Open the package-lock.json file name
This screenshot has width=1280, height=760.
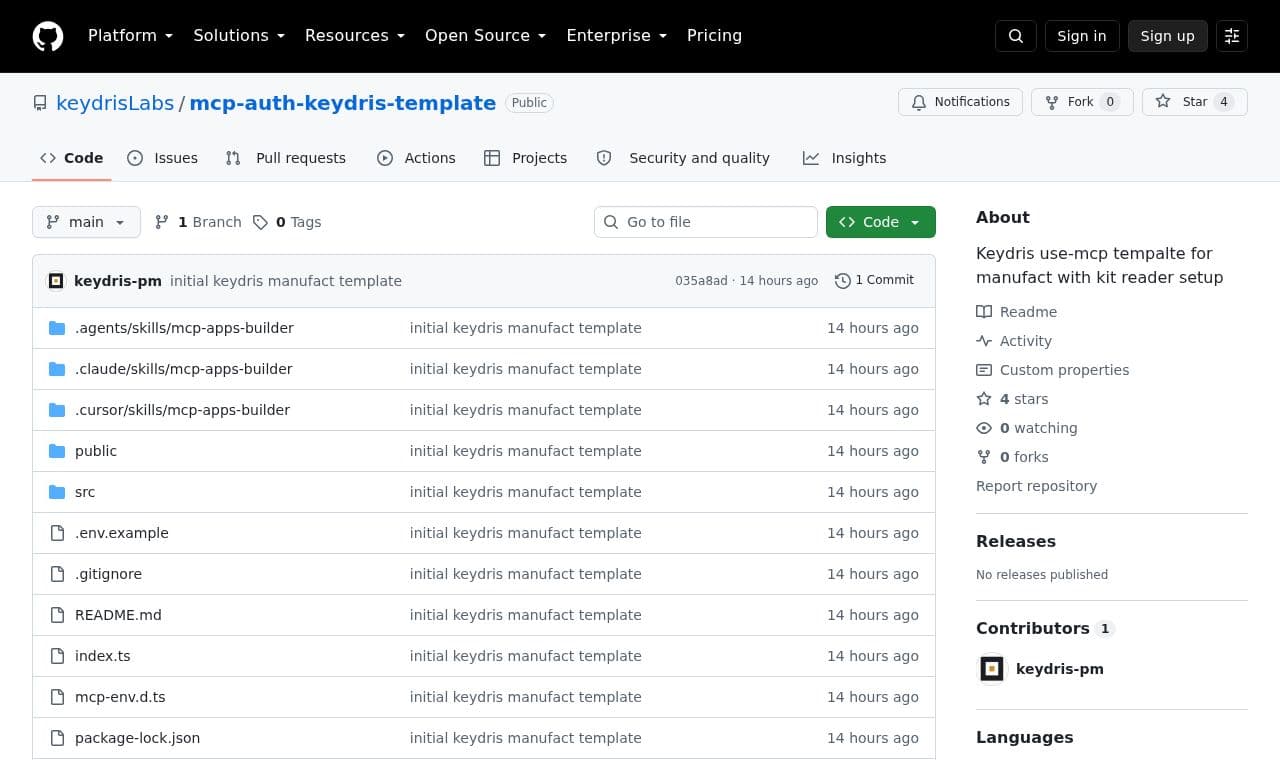coord(137,738)
